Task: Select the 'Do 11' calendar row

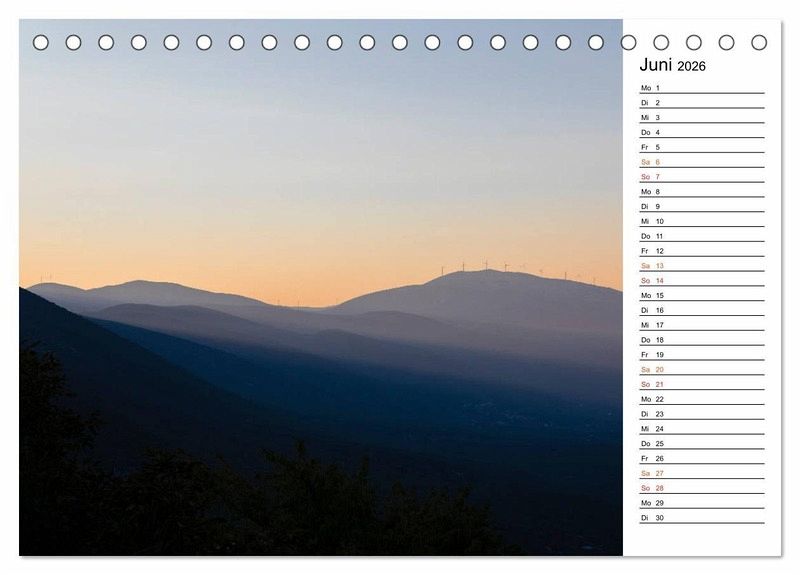Action: click(x=702, y=236)
